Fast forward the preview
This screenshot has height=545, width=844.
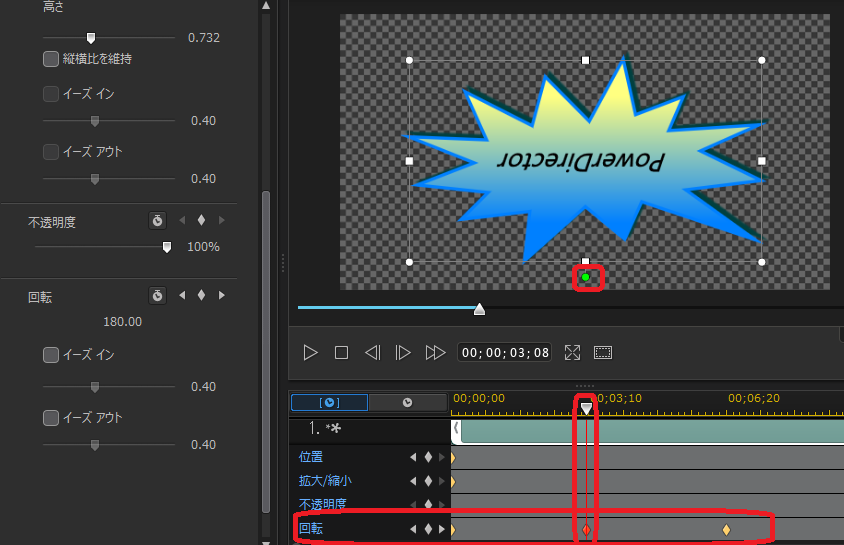pos(435,353)
